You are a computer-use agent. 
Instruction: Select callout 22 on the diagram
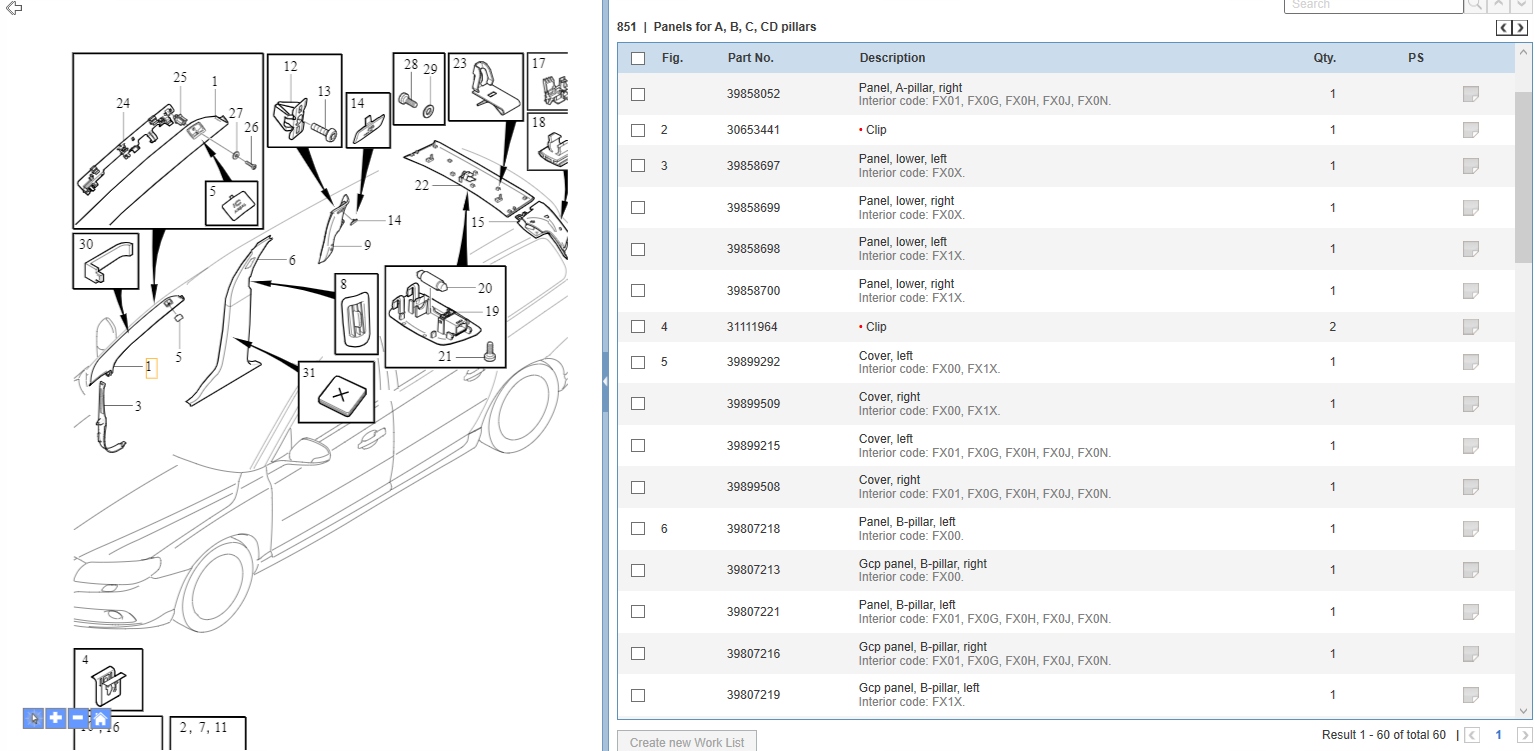pos(422,185)
